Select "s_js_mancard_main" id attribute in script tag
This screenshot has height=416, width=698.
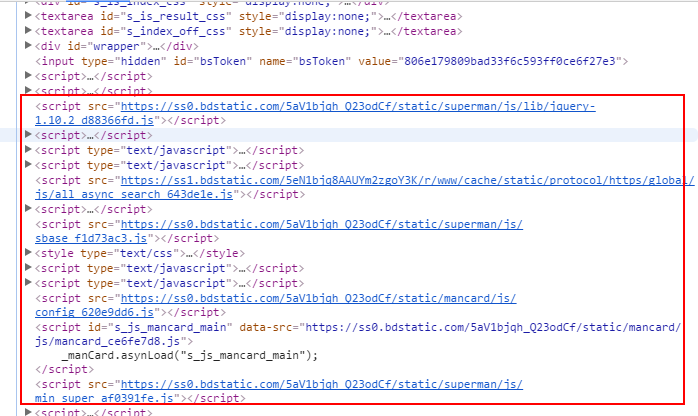click(x=170, y=327)
